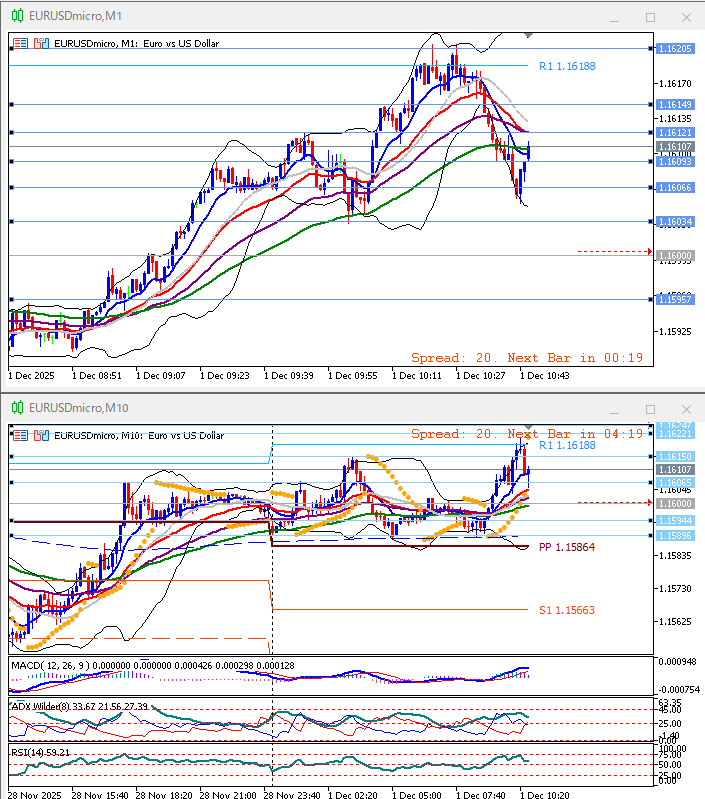
Task: Open Depth of Market icon in M1 chart
Action: [x=41, y=44]
